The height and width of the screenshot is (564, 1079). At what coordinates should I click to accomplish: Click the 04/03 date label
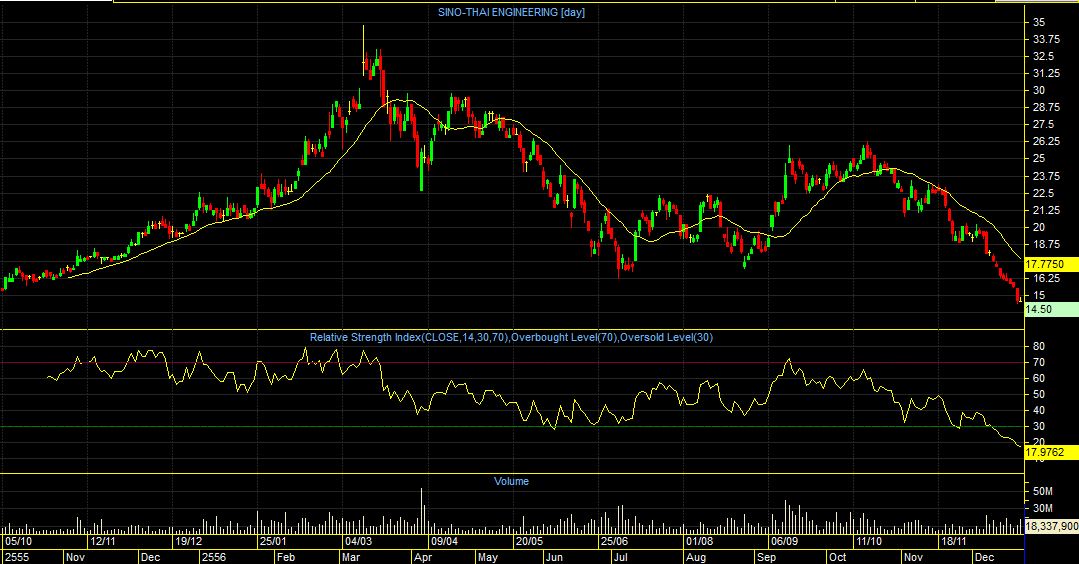point(359,542)
